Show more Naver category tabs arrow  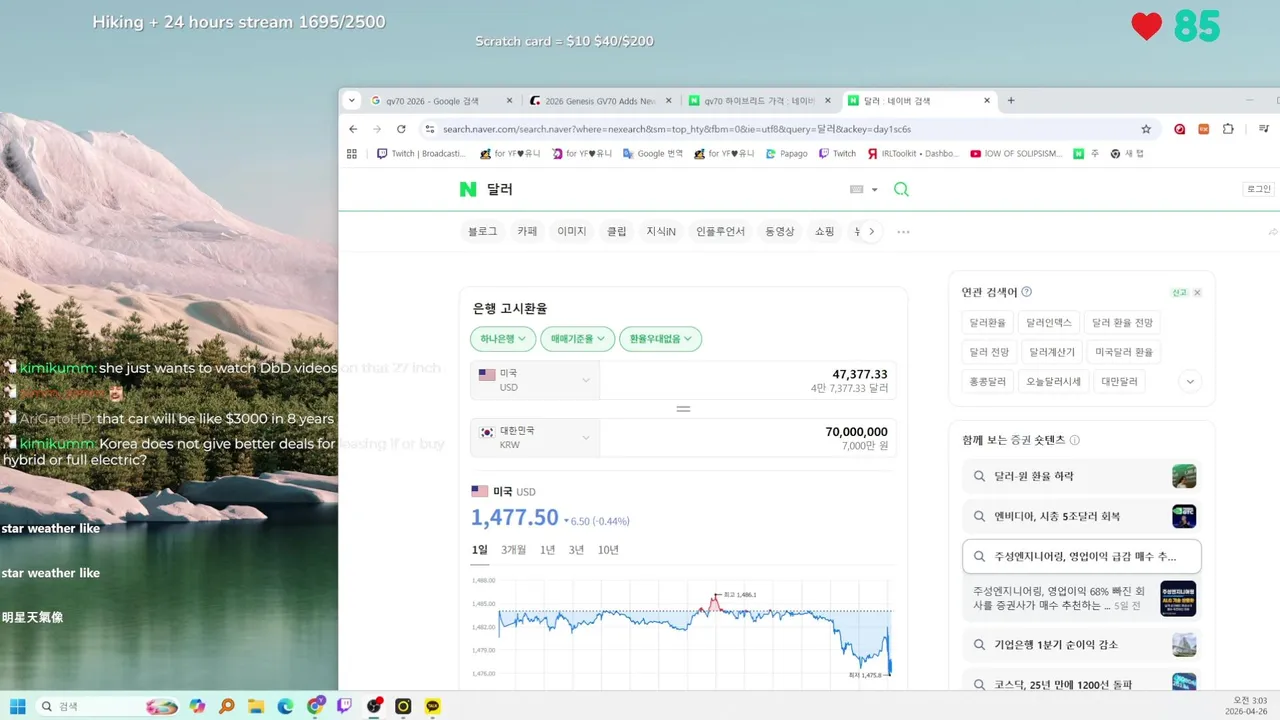[871, 231]
